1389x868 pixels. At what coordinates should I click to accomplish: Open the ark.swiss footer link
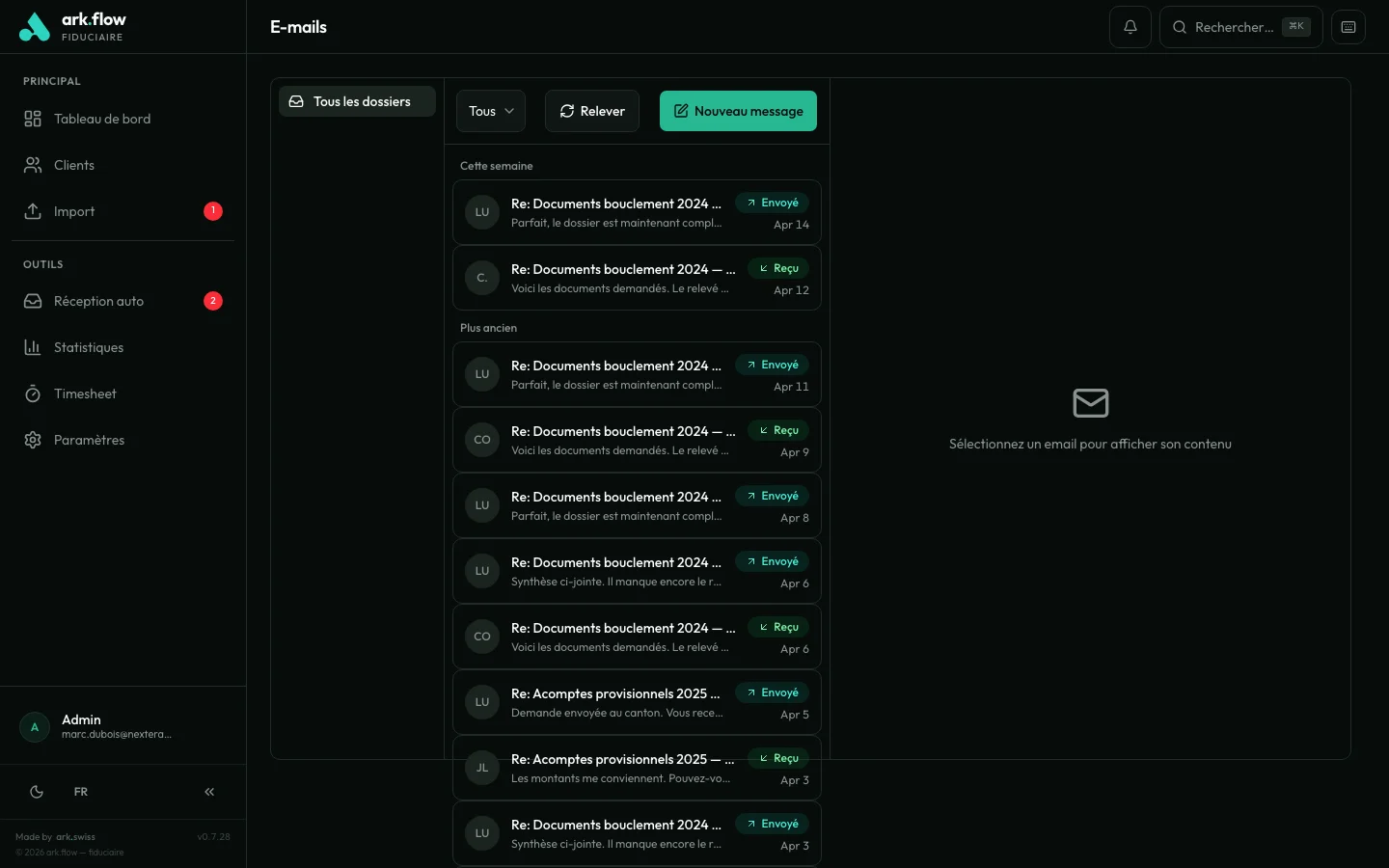[75, 837]
